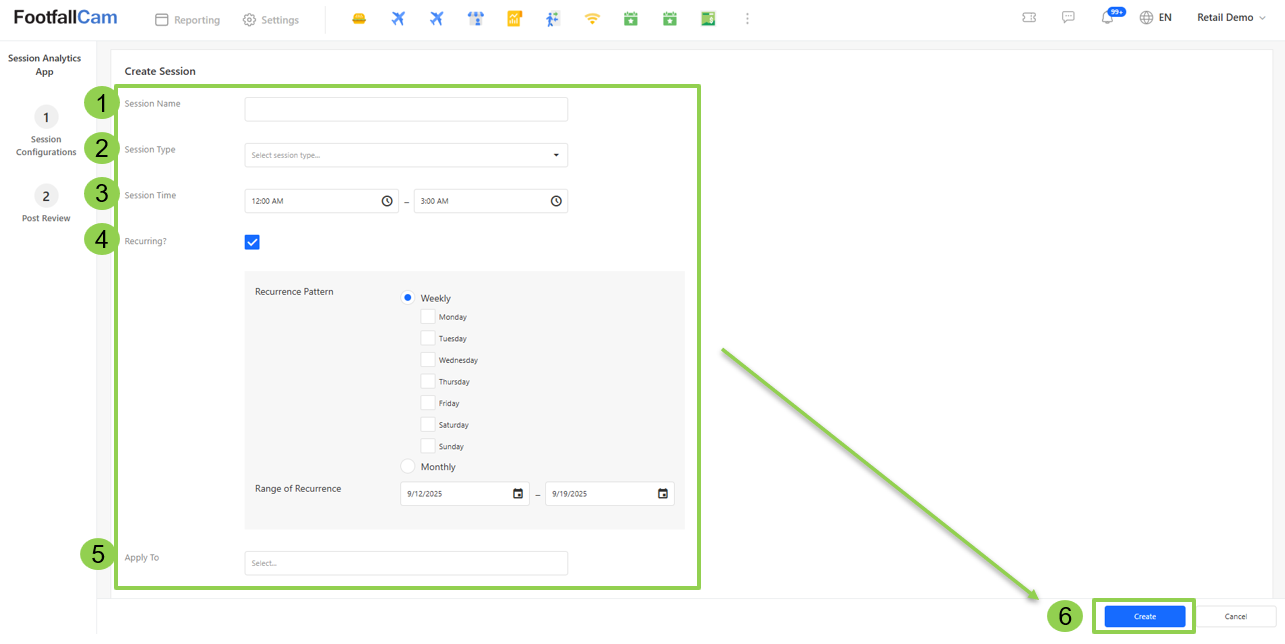Open the ticket icon in header
Viewport: 1285px width, 644px height.
tap(1029, 18)
